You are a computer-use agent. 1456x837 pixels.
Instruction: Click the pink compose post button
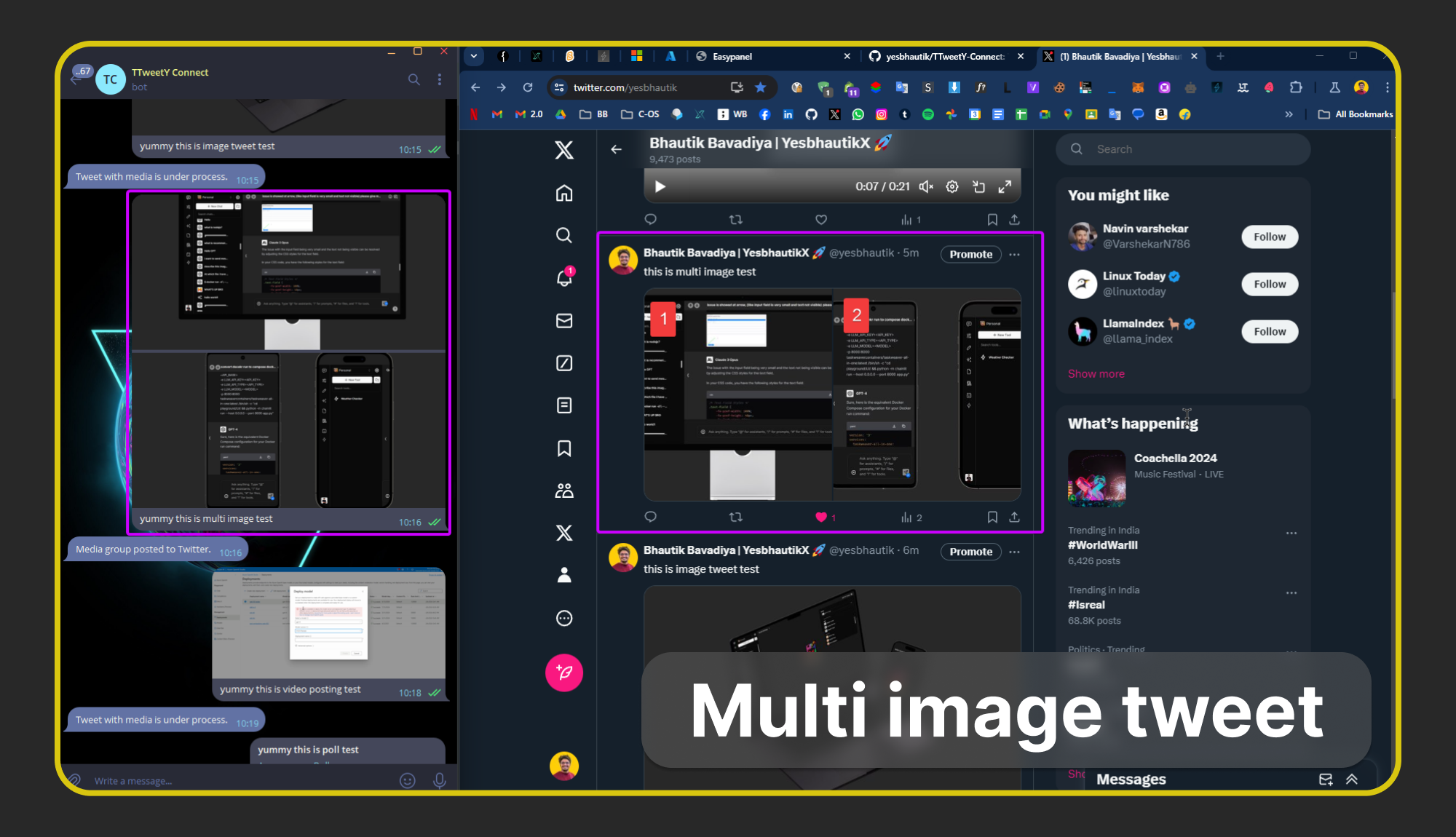click(564, 673)
